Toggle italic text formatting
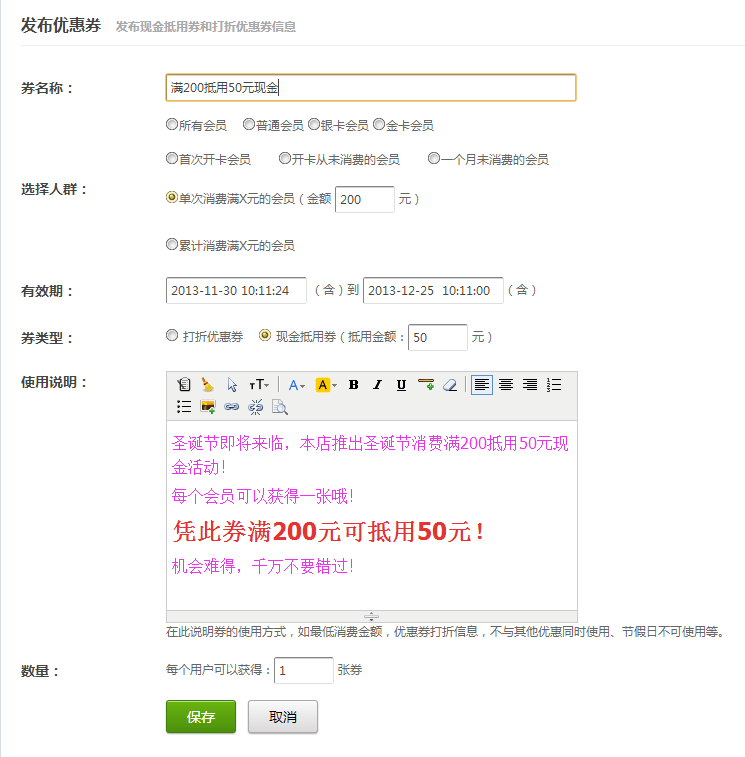 377,385
